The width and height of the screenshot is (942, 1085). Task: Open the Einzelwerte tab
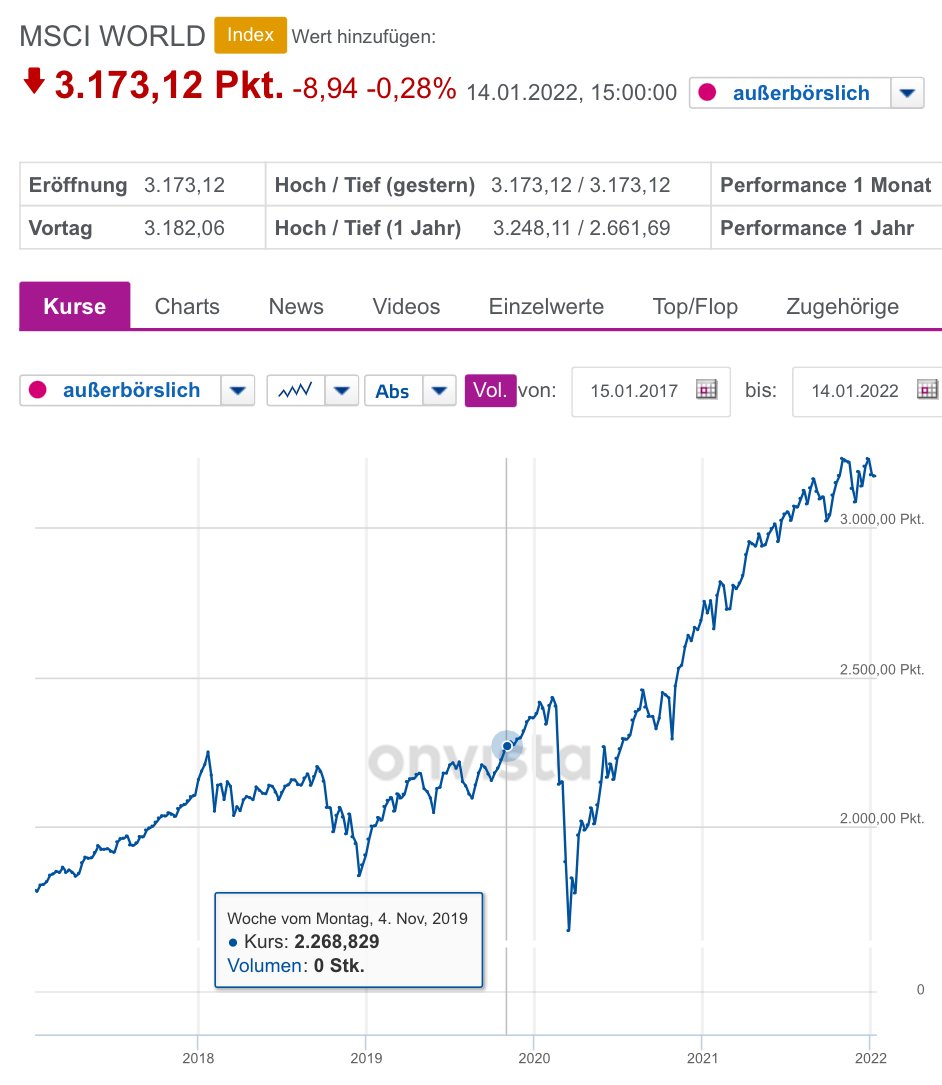[x=546, y=306]
